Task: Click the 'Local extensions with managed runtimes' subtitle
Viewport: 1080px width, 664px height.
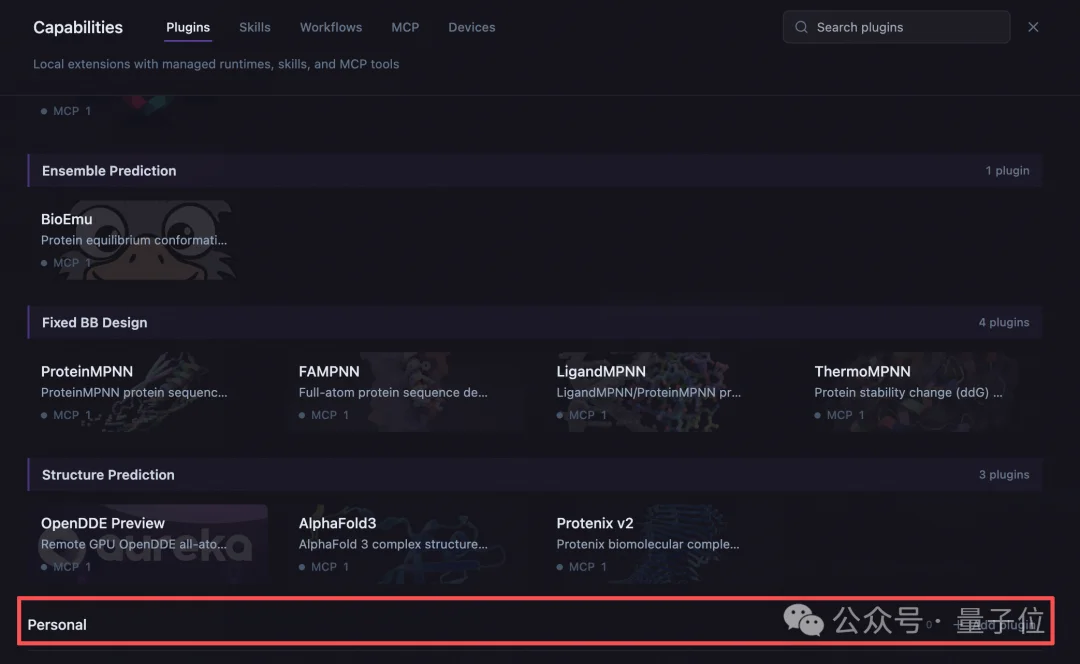Action: pos(216,64)
